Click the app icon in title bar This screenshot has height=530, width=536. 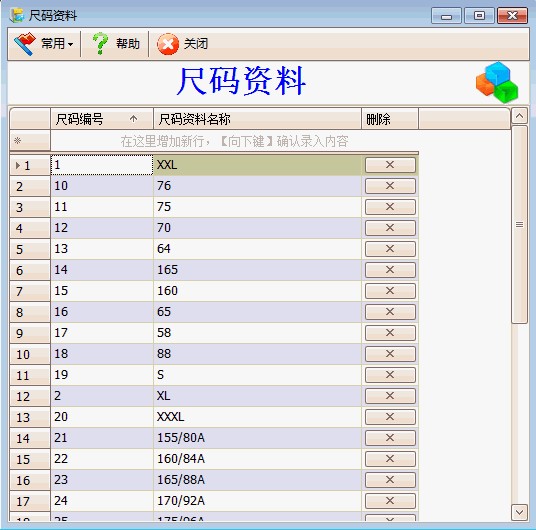[17, 15]
